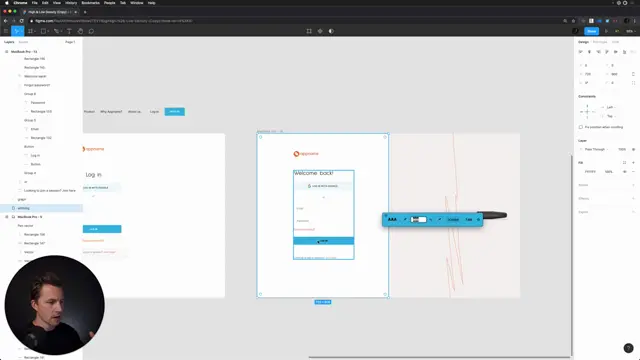Click Log in with Google button in selected frame
Screen dimensions: 640x360
324,186
